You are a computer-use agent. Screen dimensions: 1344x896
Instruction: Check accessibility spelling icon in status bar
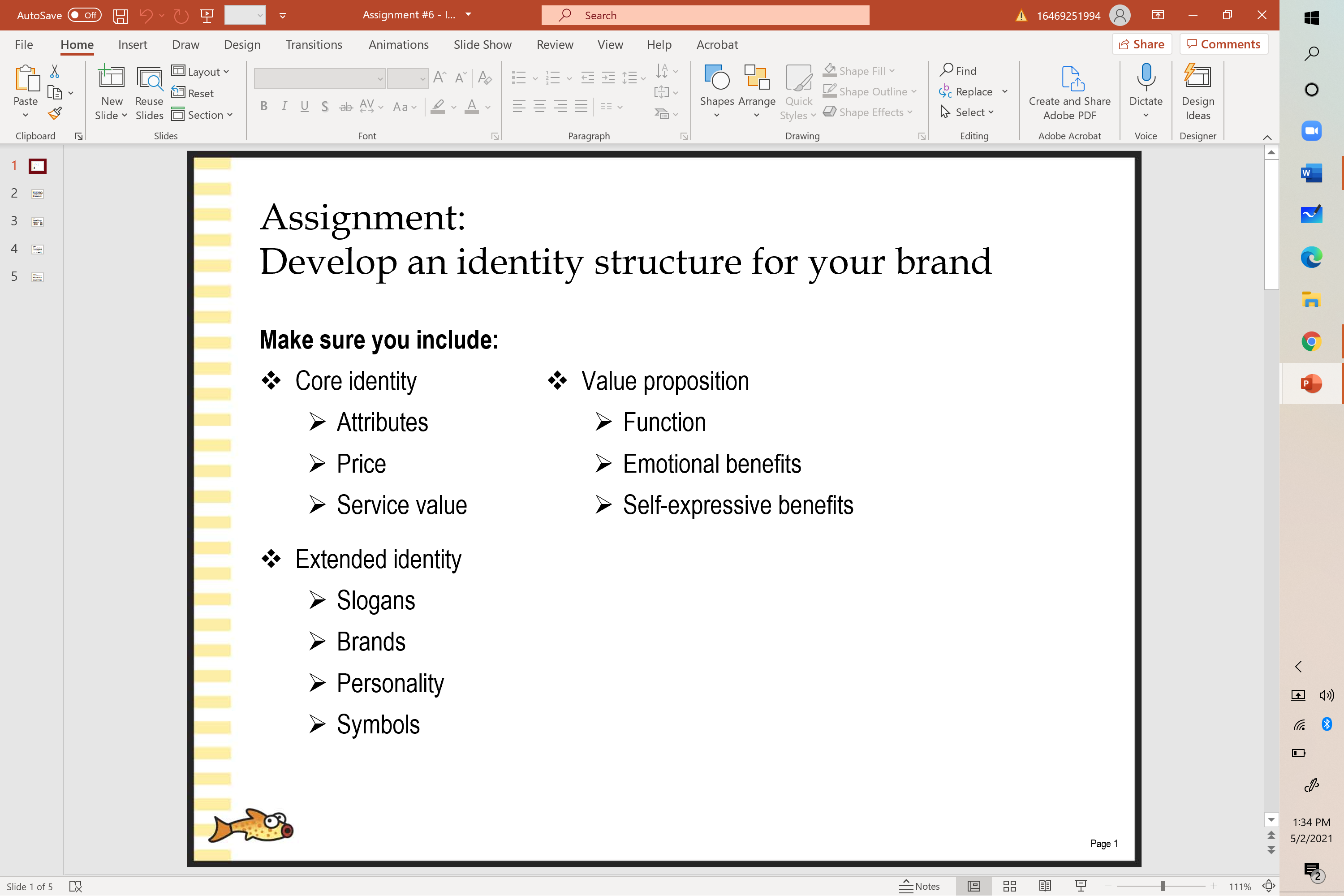[x=75, y=886]
